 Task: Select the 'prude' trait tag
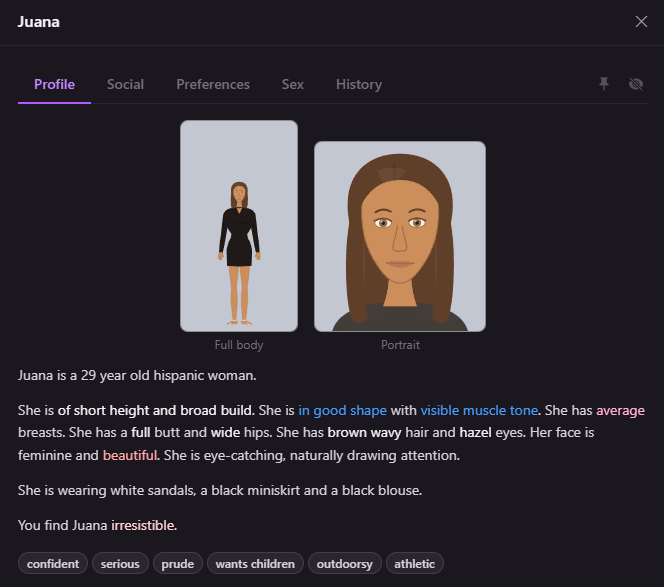pyautogui.click(x=178, y=564)
